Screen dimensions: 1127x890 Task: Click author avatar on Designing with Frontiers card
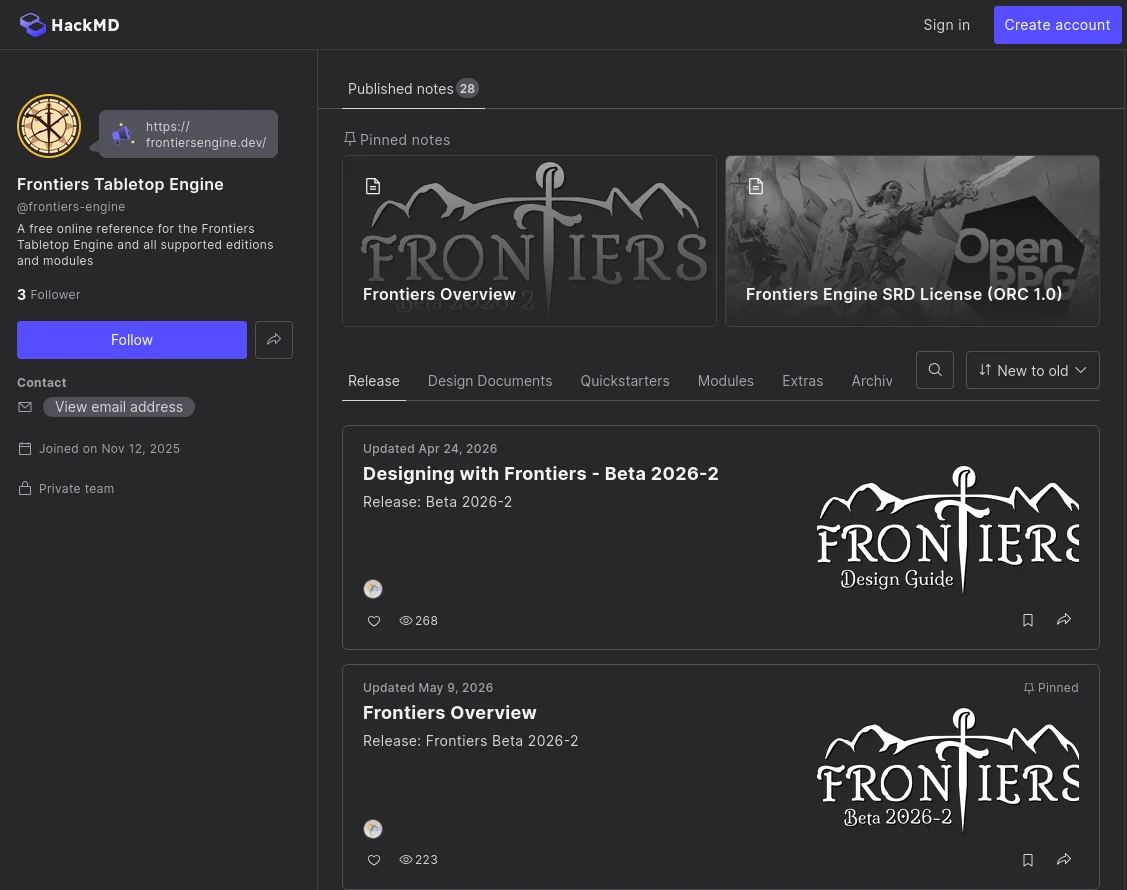373,589
